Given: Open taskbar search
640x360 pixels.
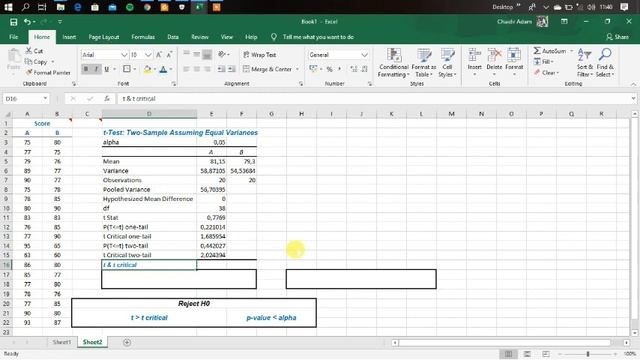Looking at the screenshot, I should point(25,7).
